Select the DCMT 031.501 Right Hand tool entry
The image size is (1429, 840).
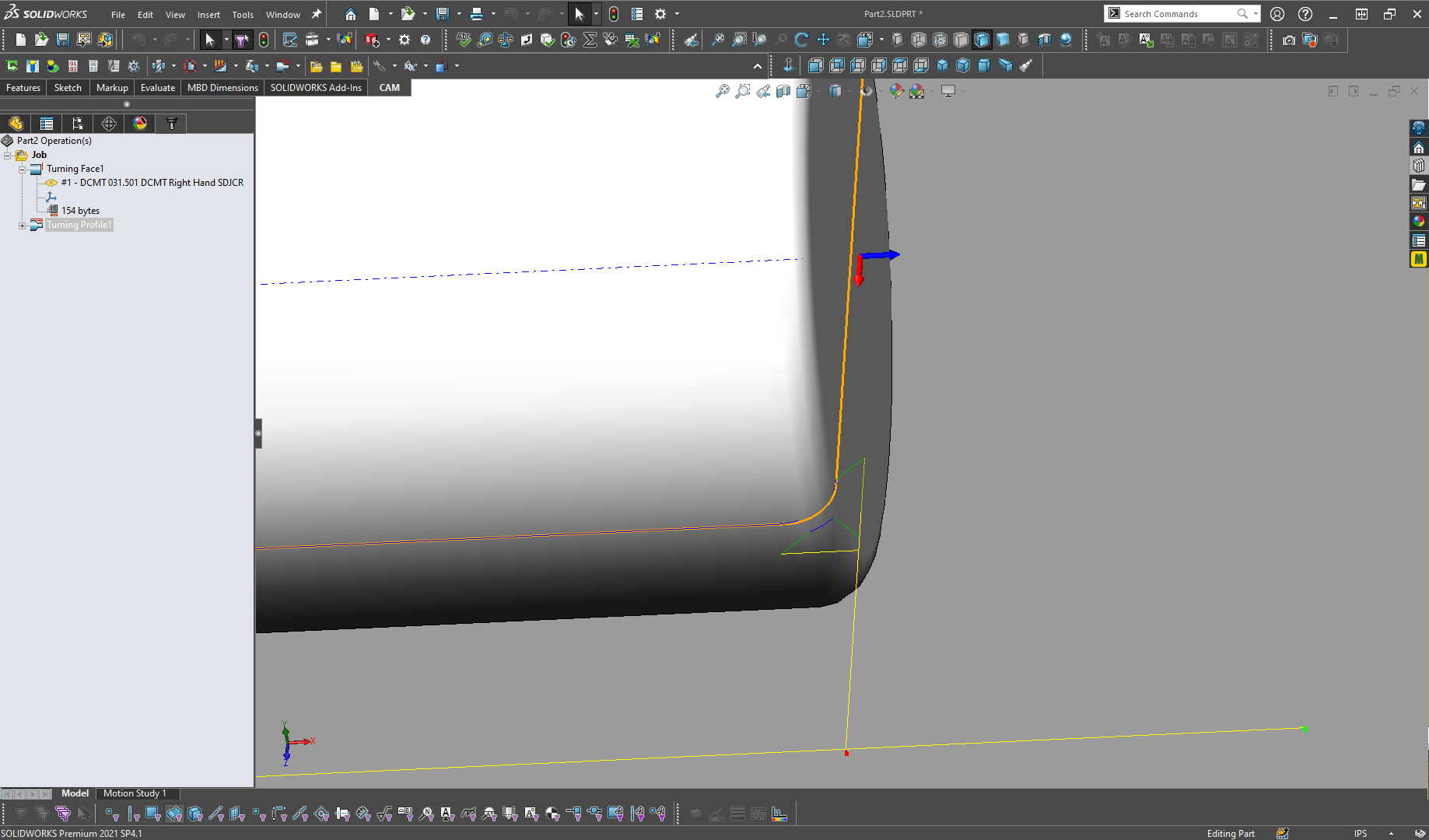pyautogui.click(x=152, y=183)
